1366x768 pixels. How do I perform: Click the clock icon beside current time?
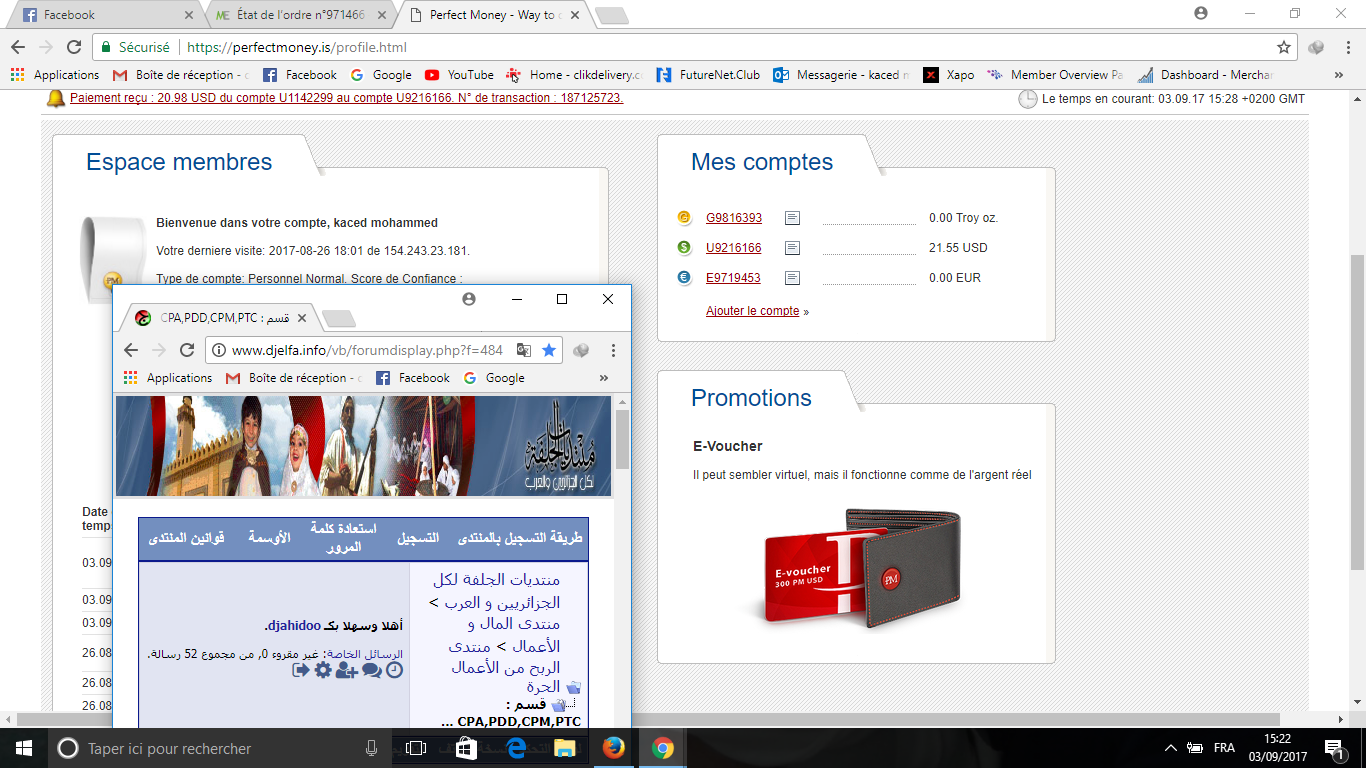(x=1028, y=99)
